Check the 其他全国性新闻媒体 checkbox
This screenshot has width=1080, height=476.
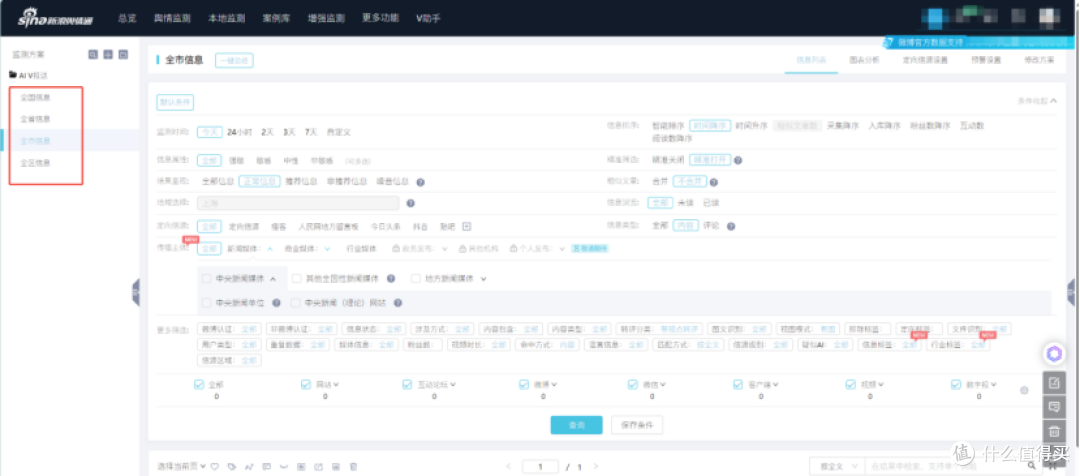297,279
